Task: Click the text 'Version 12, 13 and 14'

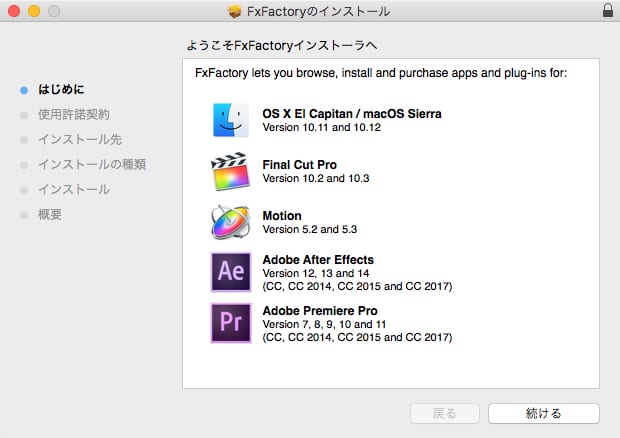Action: point(316,273)
